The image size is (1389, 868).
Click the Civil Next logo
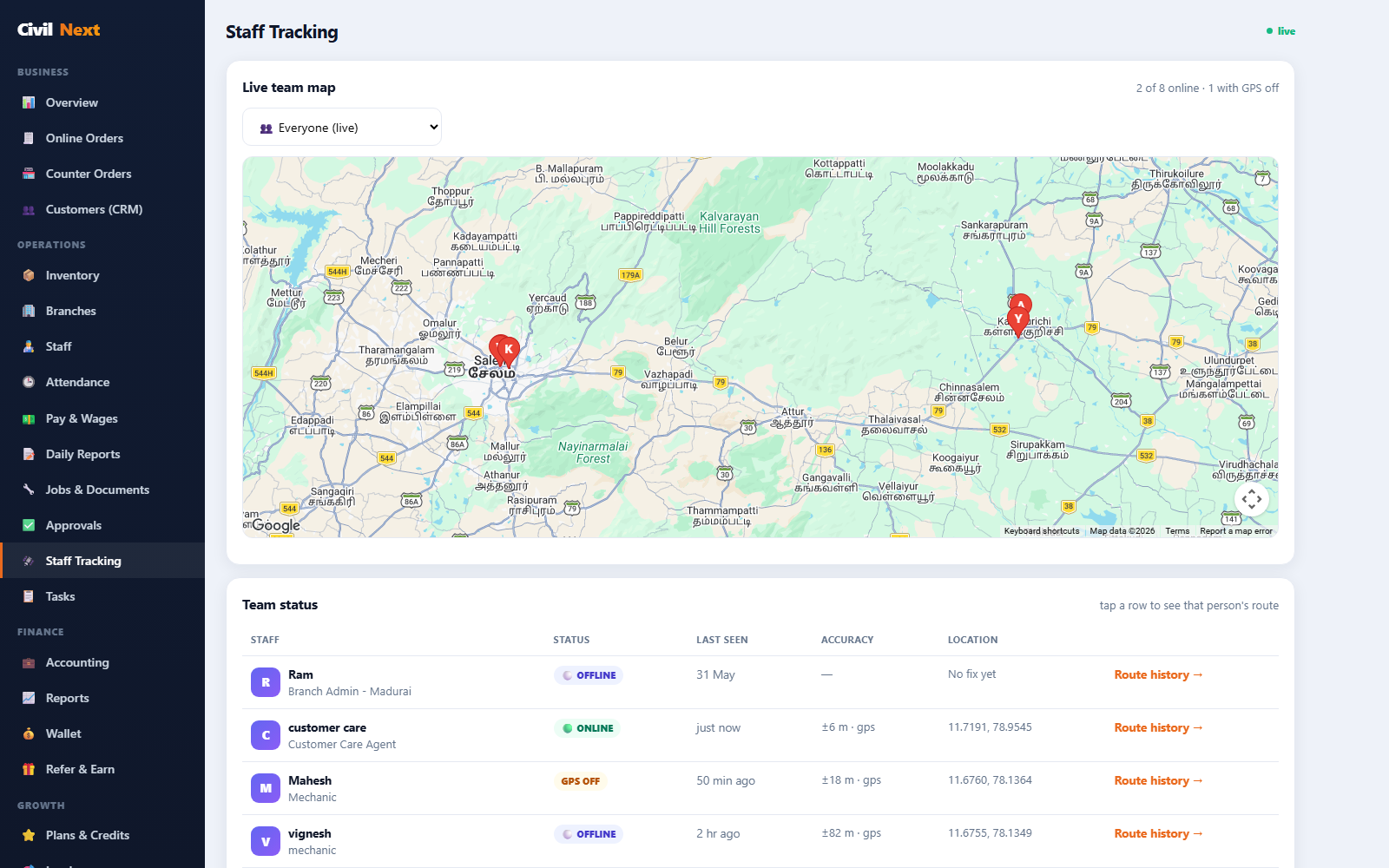[x=59, y=30]
